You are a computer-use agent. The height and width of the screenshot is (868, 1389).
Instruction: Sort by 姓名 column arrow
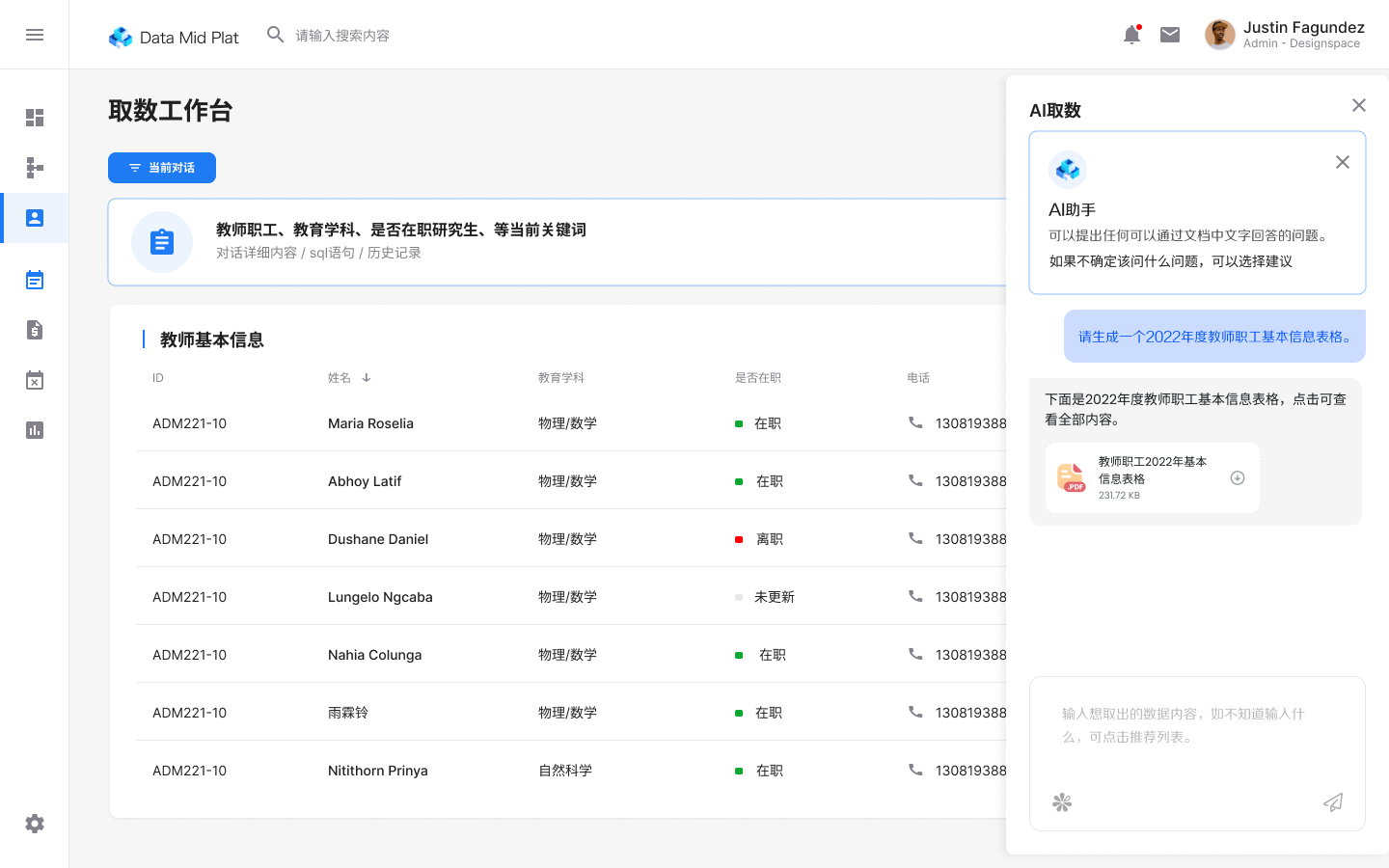367,378
